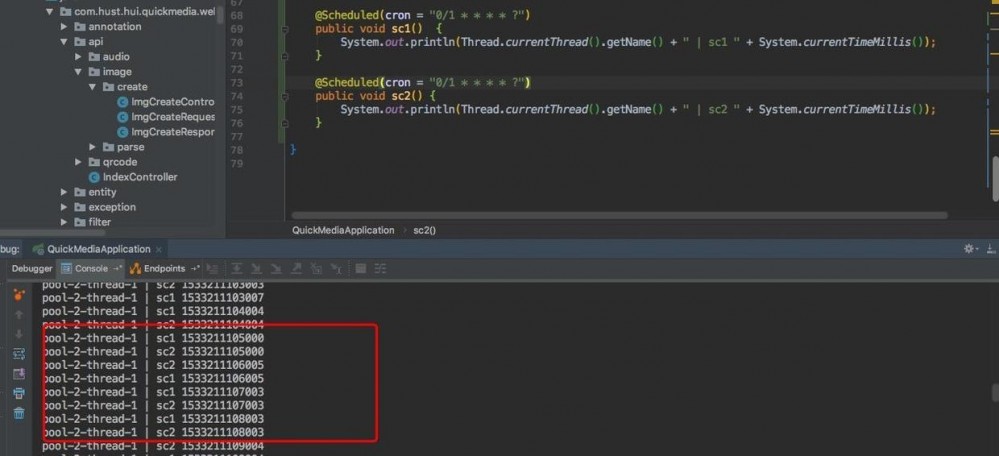Select the qrcode folder in tree
This screenshot has height=456, width=999.
113,162
